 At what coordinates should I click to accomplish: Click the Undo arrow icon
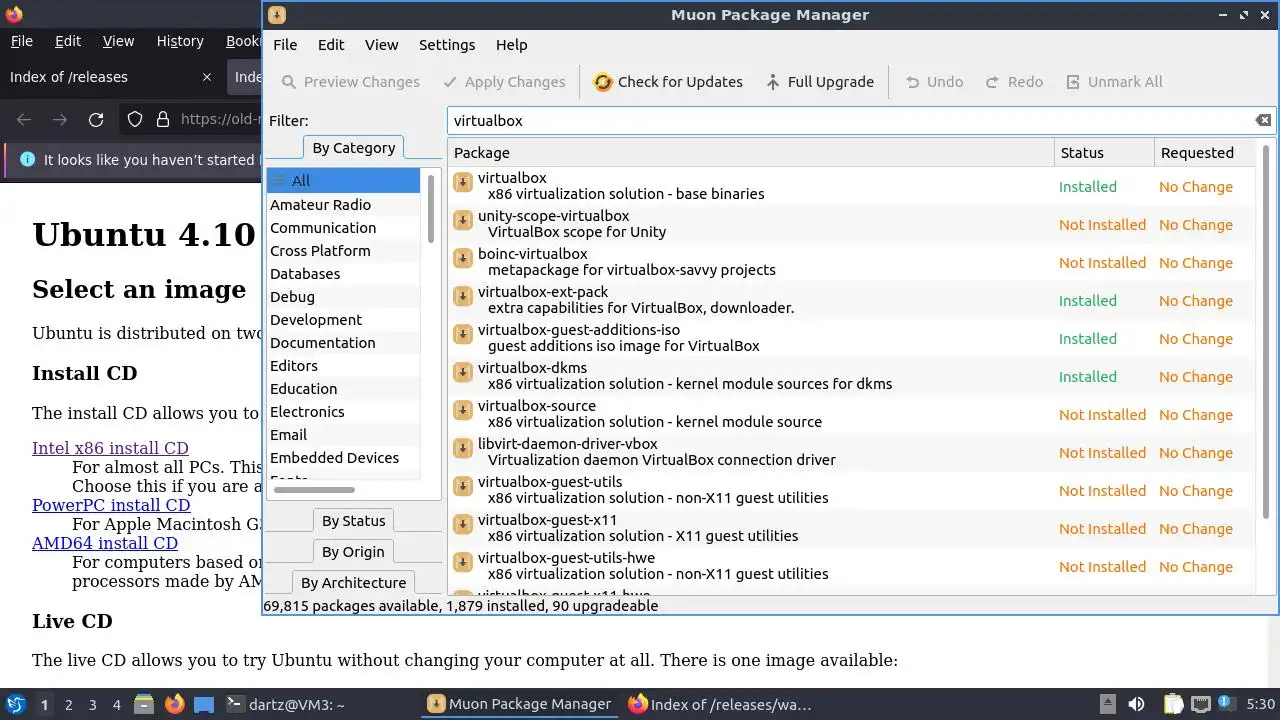pyautogui.click(x=912, y=82)
